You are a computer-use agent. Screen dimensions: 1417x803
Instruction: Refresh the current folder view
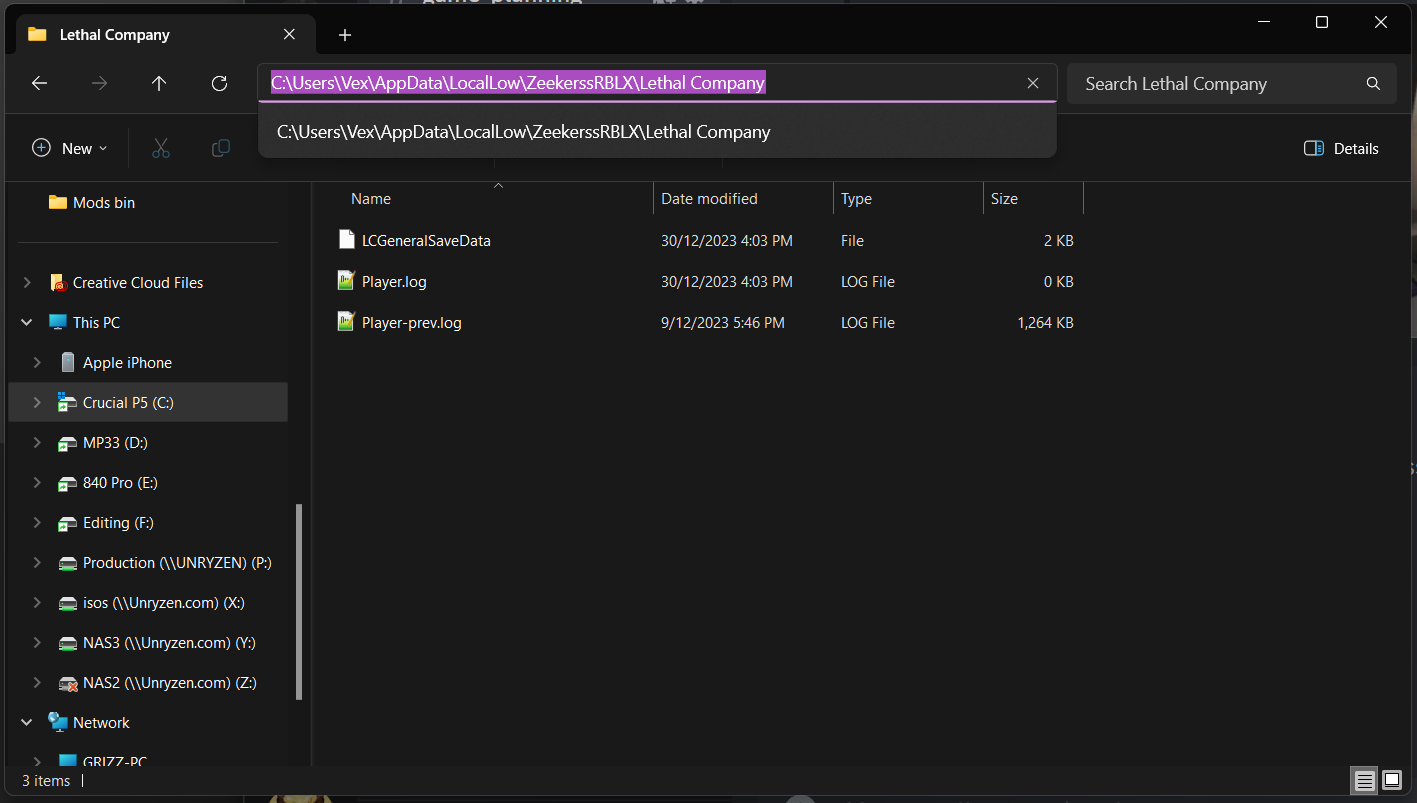click(x=219, y=84)
